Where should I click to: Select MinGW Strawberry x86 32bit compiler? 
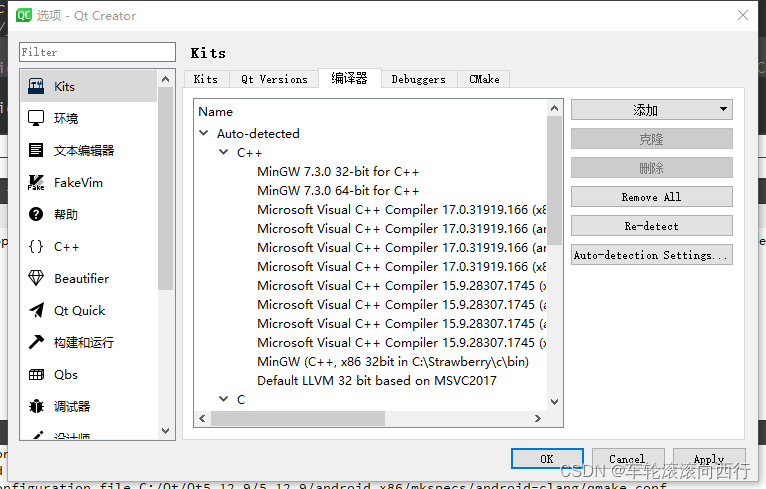[x=393, y=361]
